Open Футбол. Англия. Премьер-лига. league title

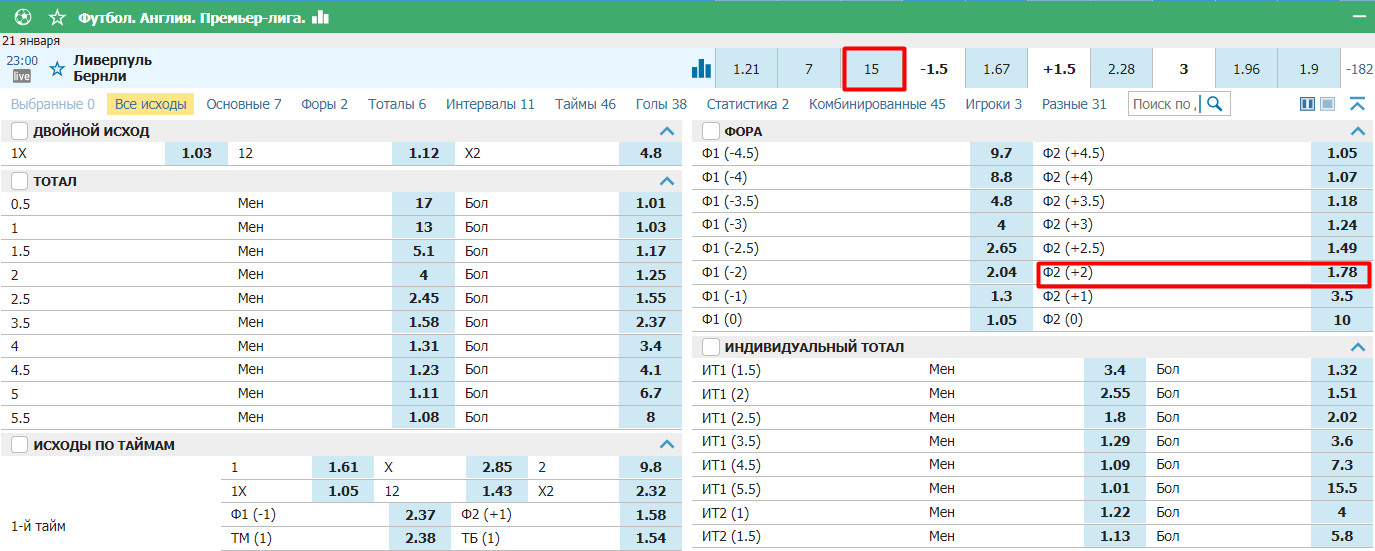tap(192, 17)
